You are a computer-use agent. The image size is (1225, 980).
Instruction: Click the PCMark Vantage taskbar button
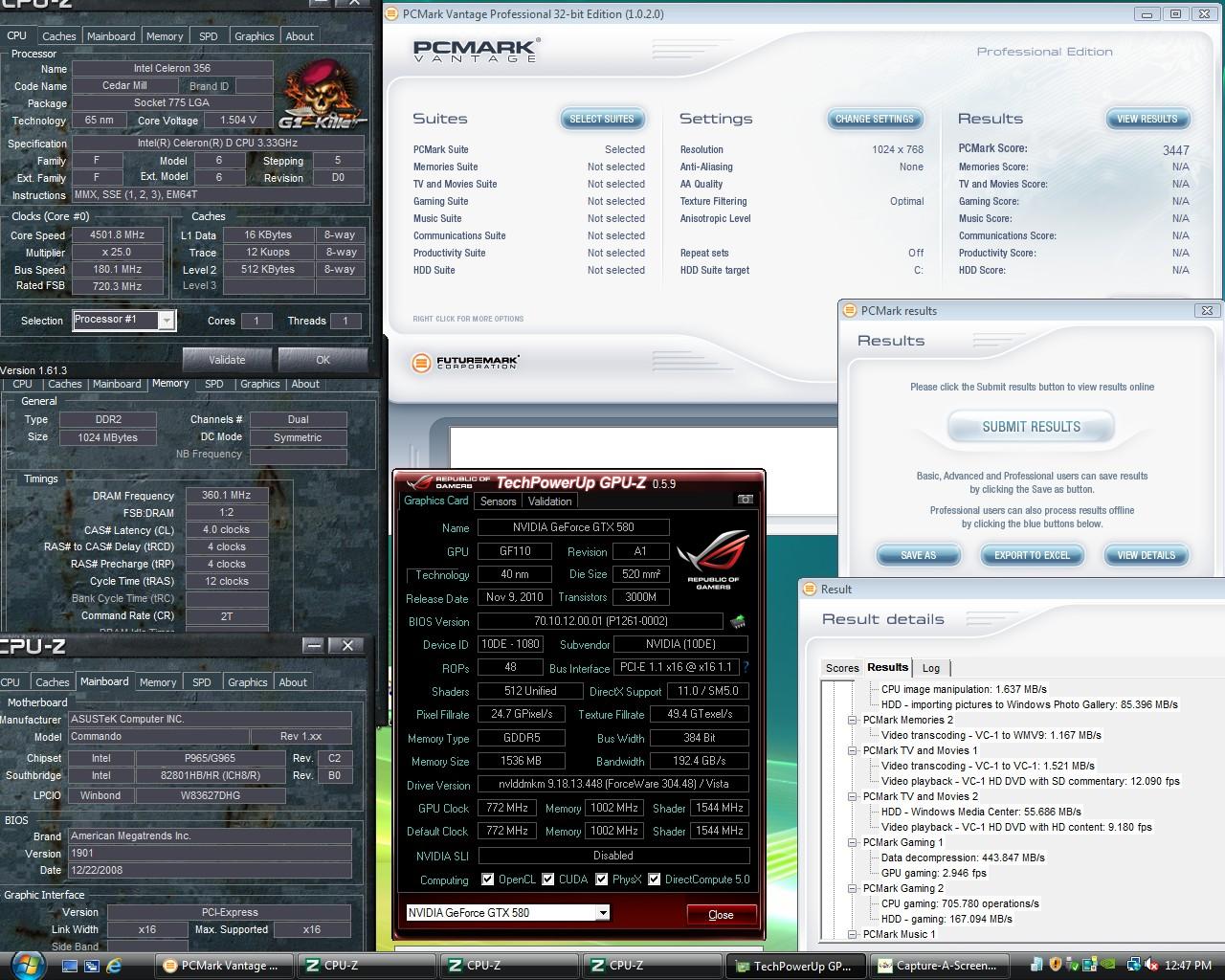[x=225, y=966]
